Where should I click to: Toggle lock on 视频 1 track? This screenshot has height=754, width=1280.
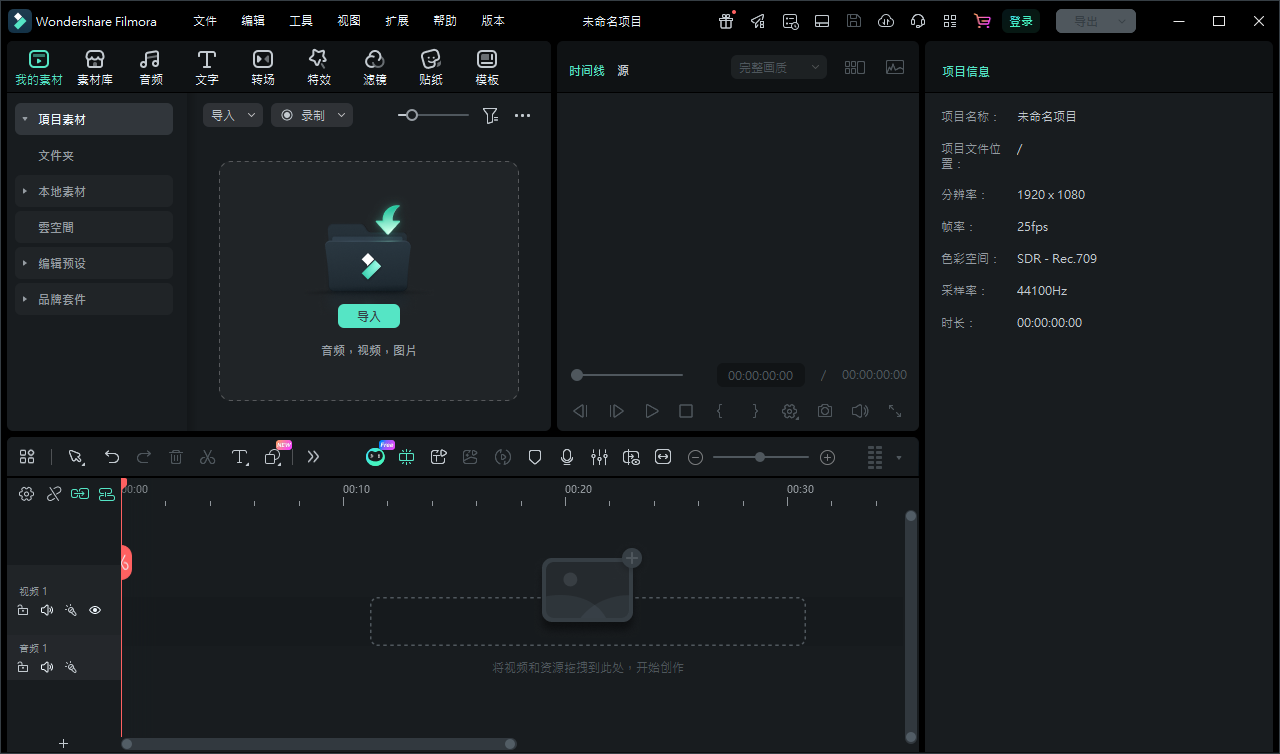click(23, 610)
